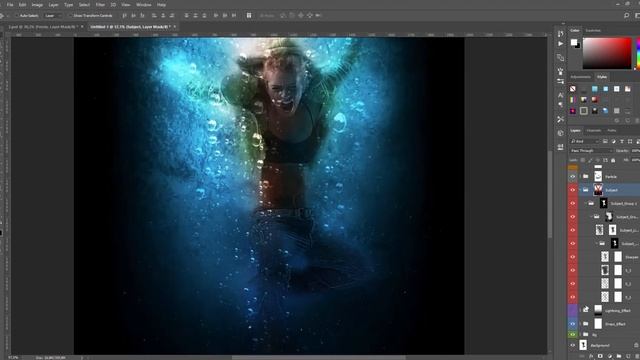640x360 pixels.
Task: Switch to the Paths panel tab
Action: tap(611, 131)
